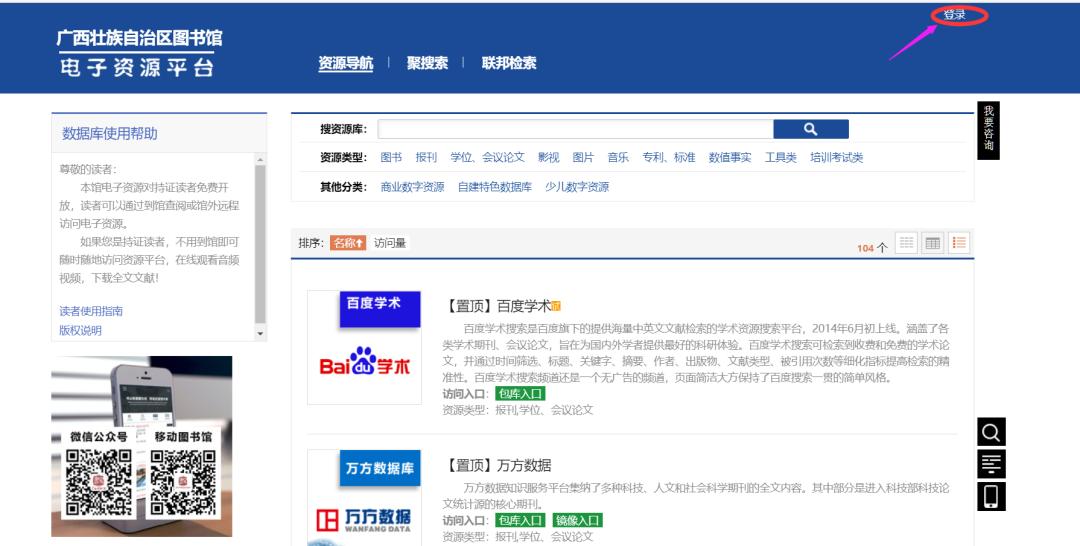Select 少儿数字资源 category
Screen dimensions: 1080x546
pos(577,187)
